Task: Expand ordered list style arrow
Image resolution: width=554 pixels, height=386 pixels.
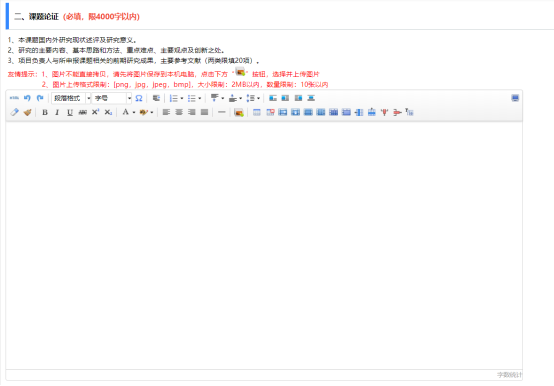Action: click(182, 98)
